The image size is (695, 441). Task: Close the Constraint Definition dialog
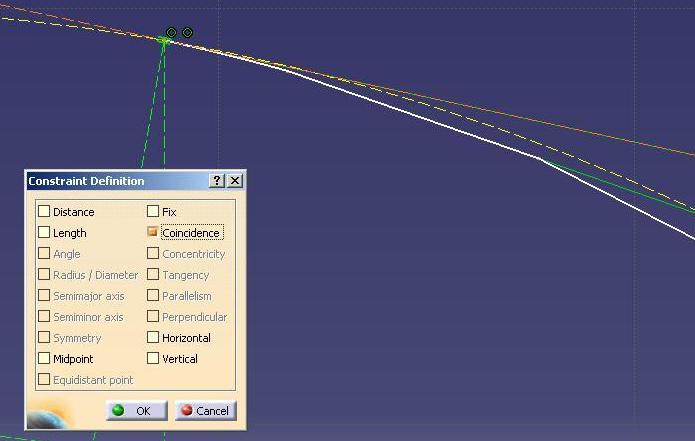click(235, 180)
